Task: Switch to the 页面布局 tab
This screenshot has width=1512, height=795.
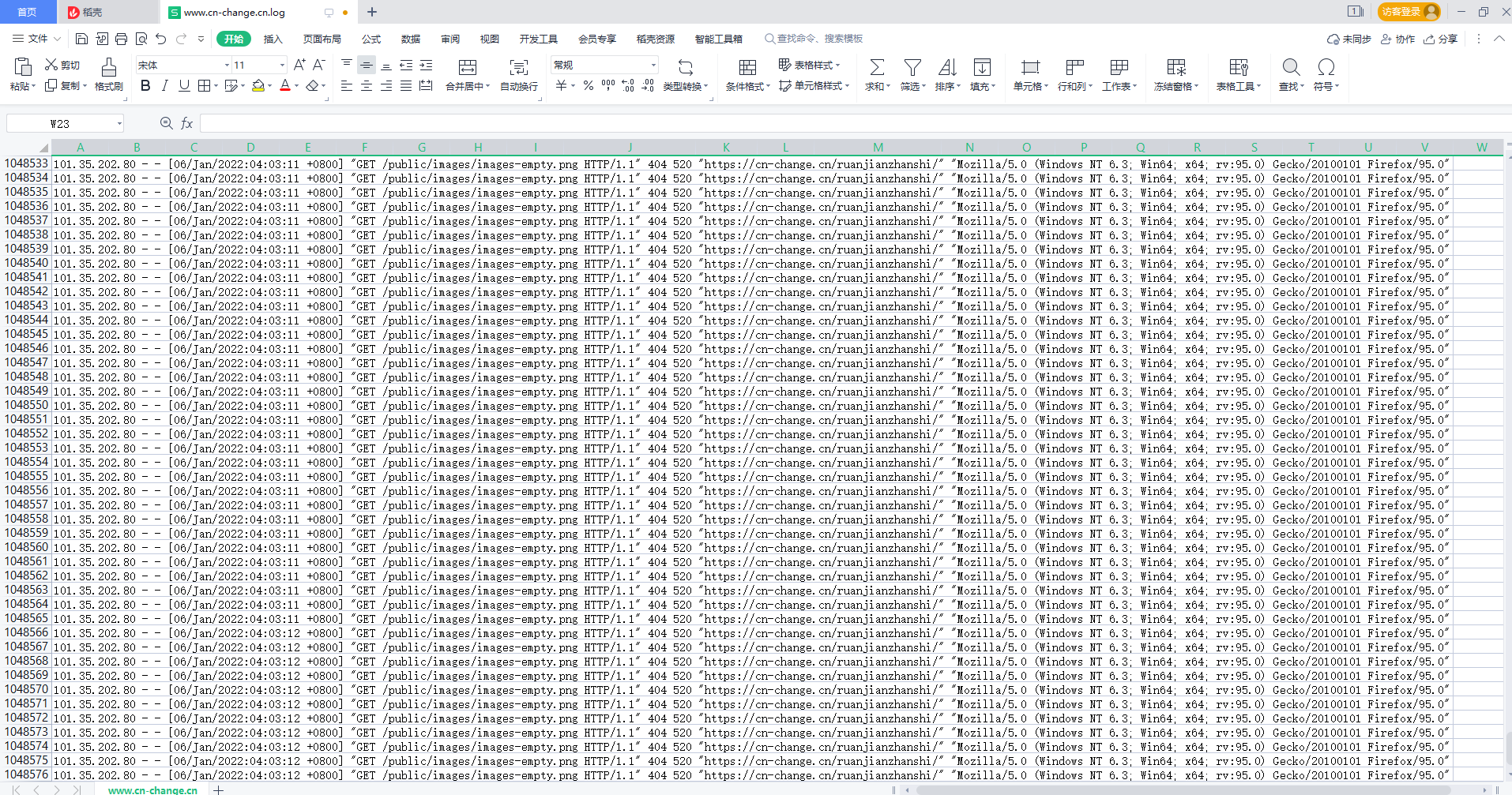Action: coord(322,39)
